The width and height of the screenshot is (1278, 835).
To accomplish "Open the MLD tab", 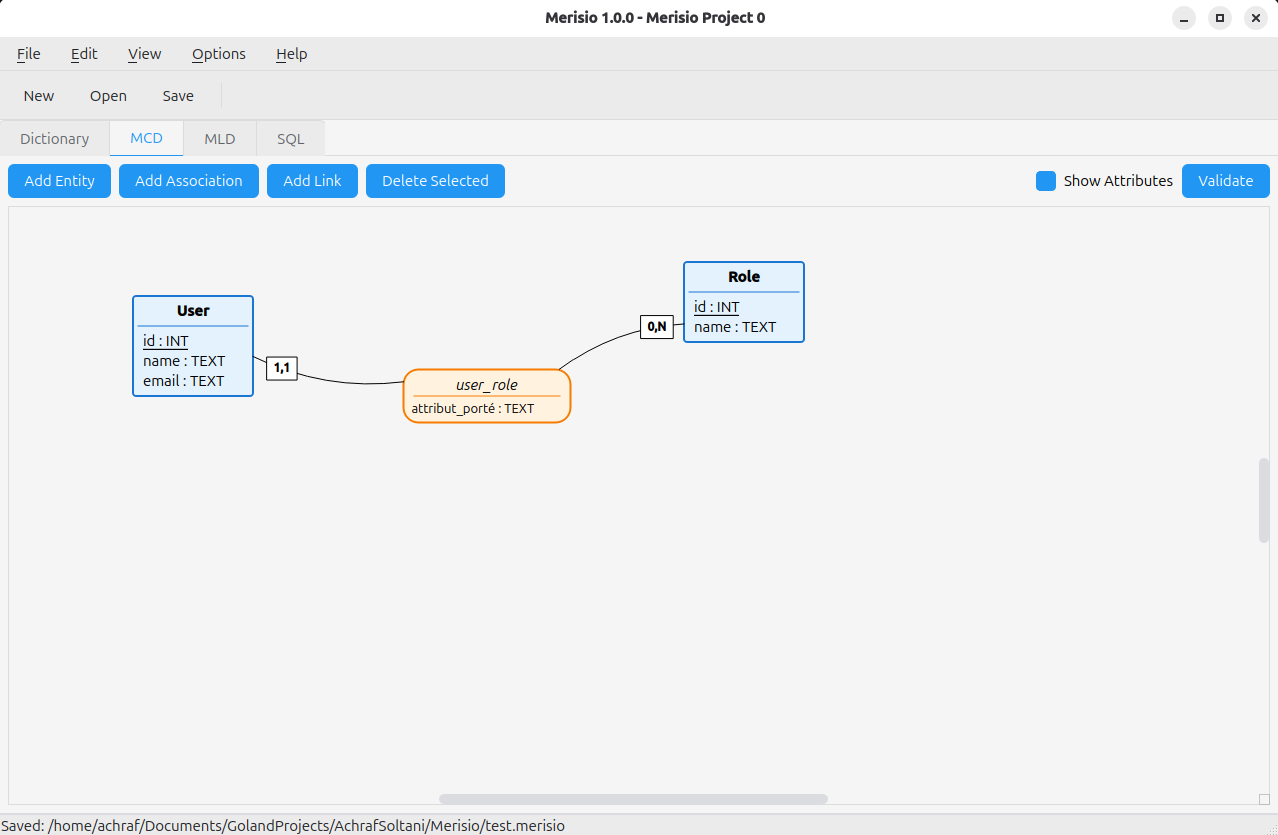I will (220, 139).
